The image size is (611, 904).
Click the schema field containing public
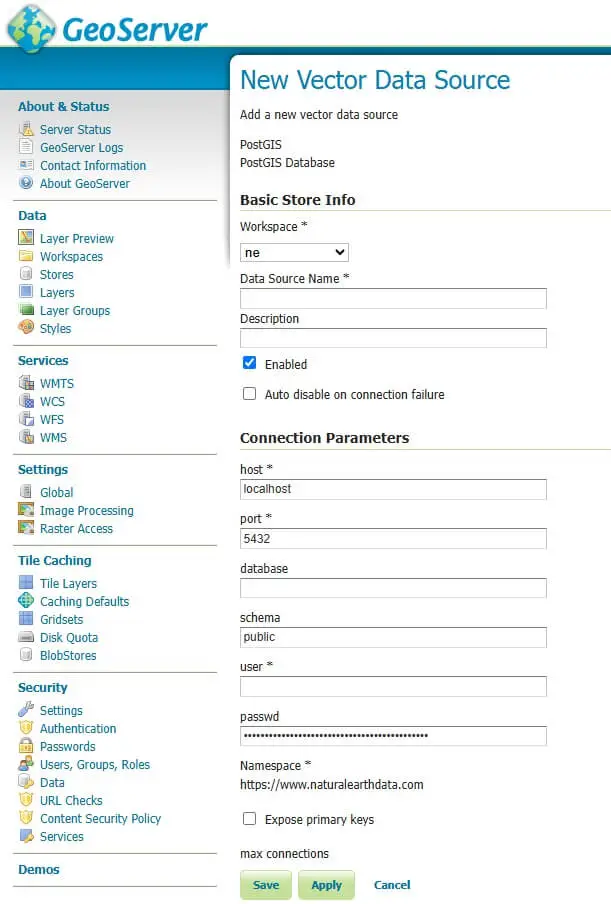(x=393, y=637)
